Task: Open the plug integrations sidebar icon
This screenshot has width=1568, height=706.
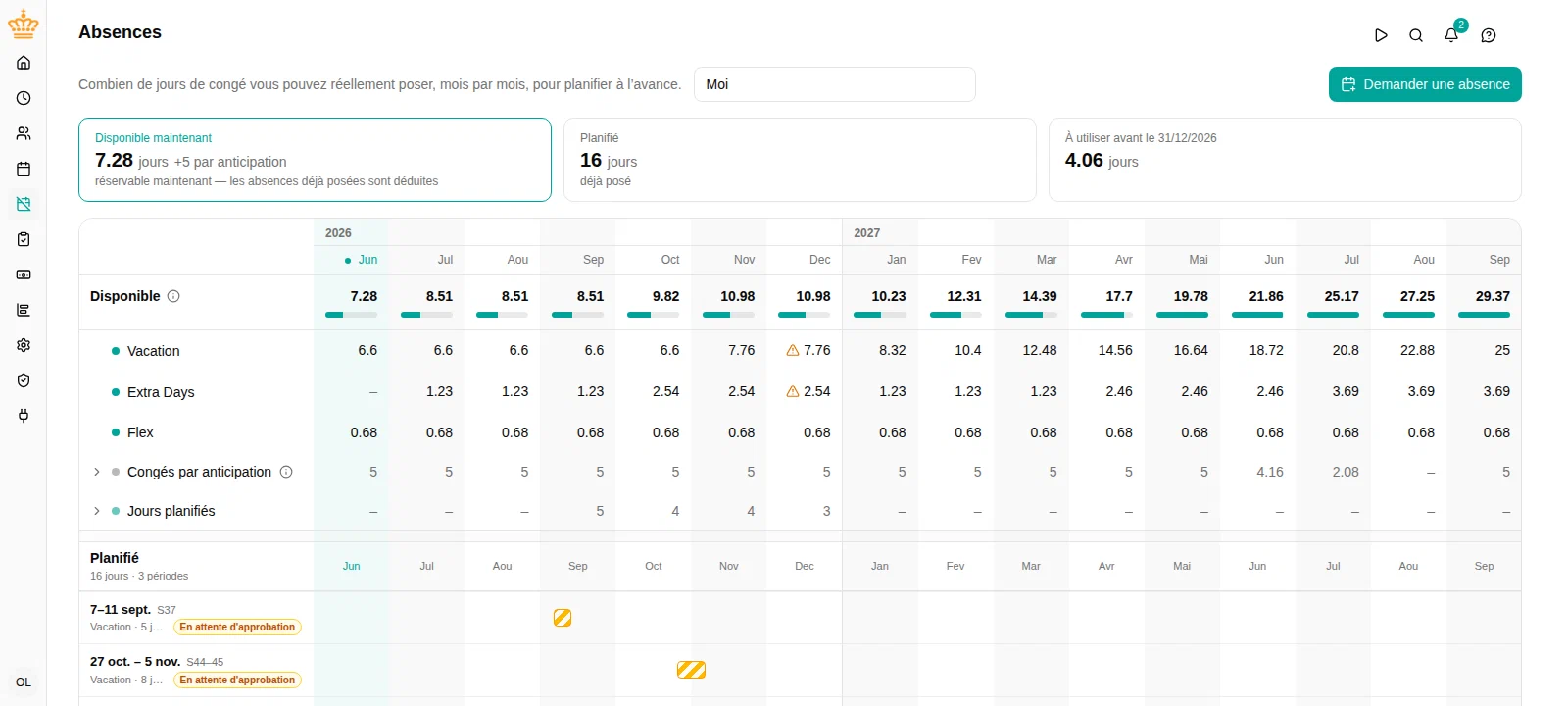Action: click(x=24, y=416)
